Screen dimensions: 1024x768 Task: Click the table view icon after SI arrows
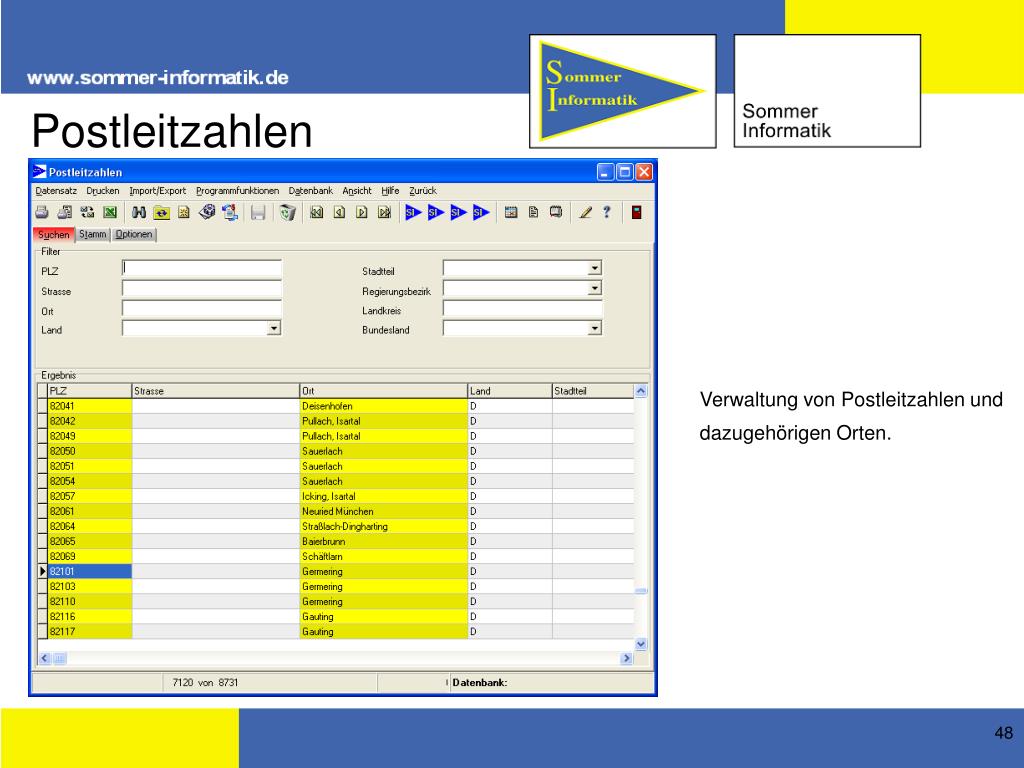(x=511, y=212)
